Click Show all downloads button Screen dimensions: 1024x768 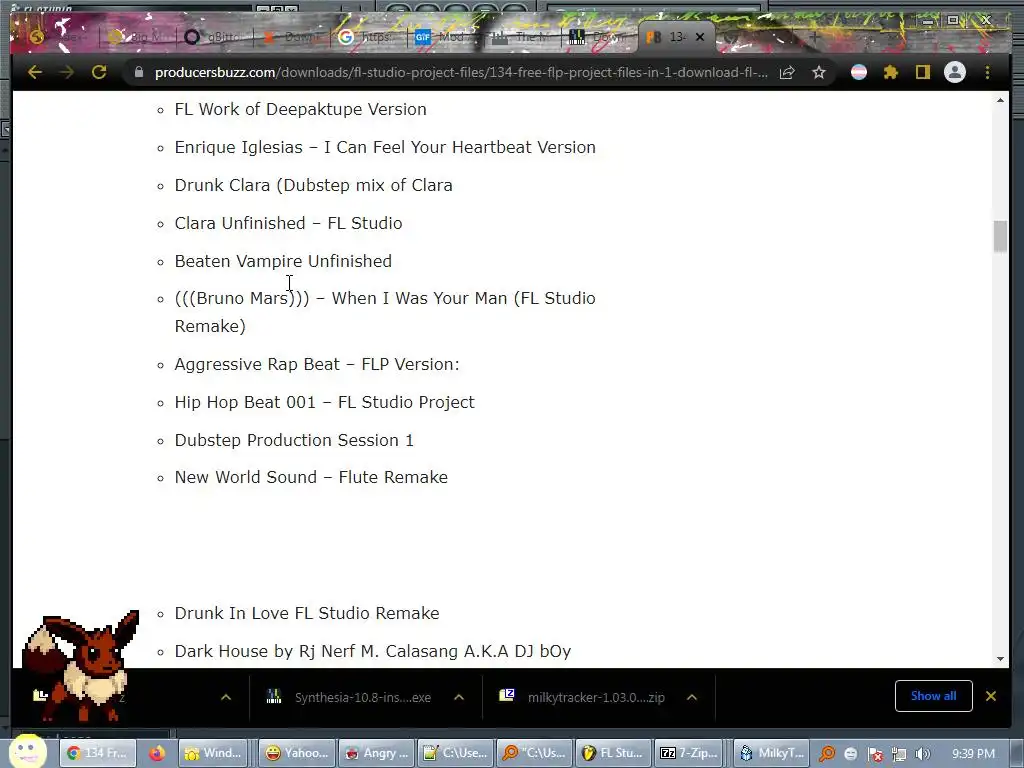[933, 696]
